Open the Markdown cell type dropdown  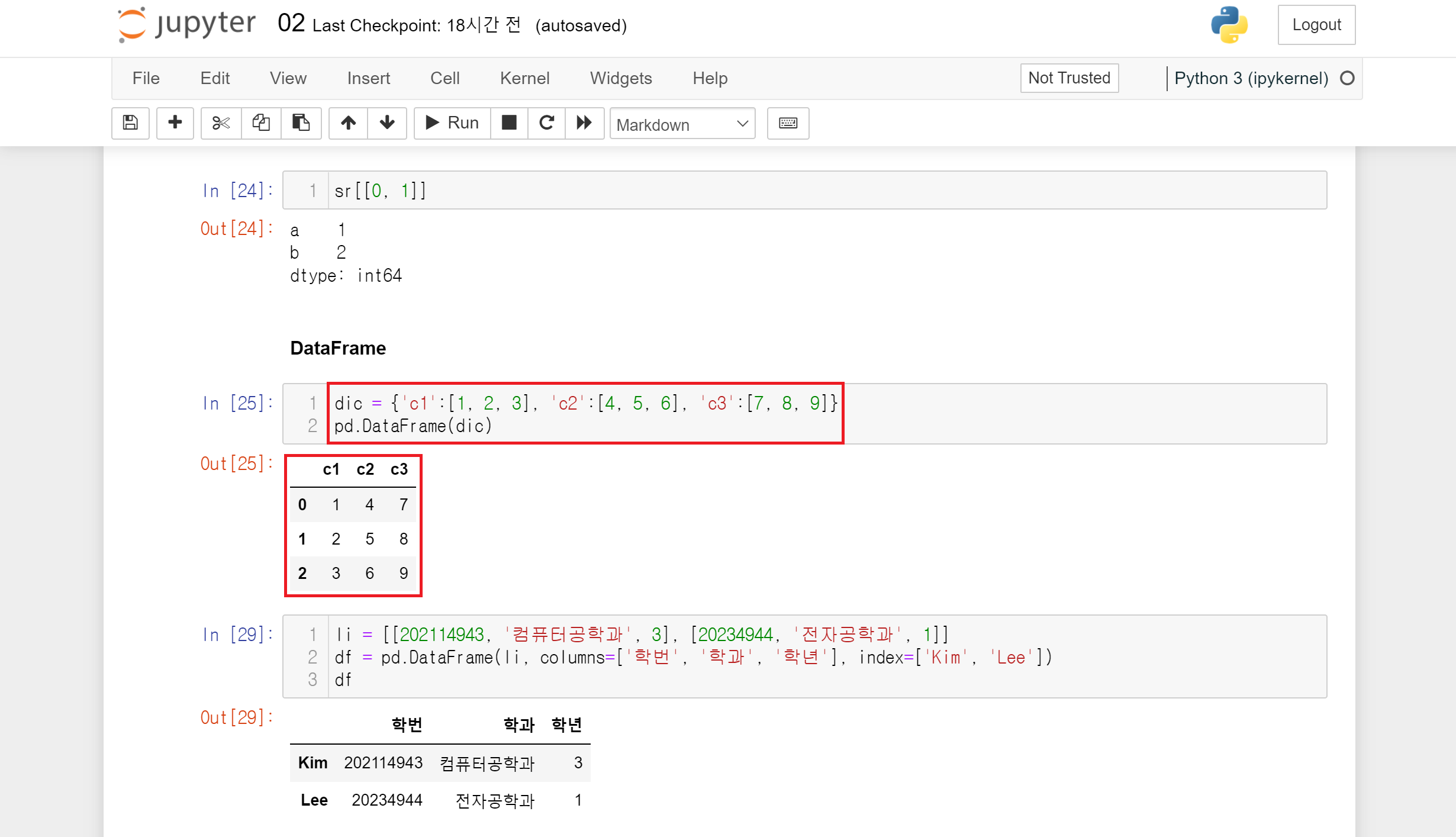[682, 124]
